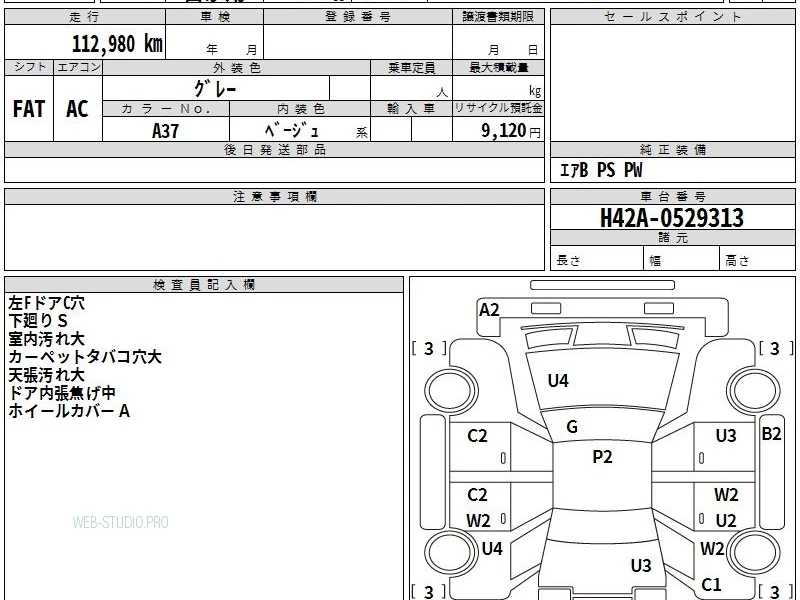Select chassis number H42A-0529313
The image size is (800, 600).
click(672, 218)
